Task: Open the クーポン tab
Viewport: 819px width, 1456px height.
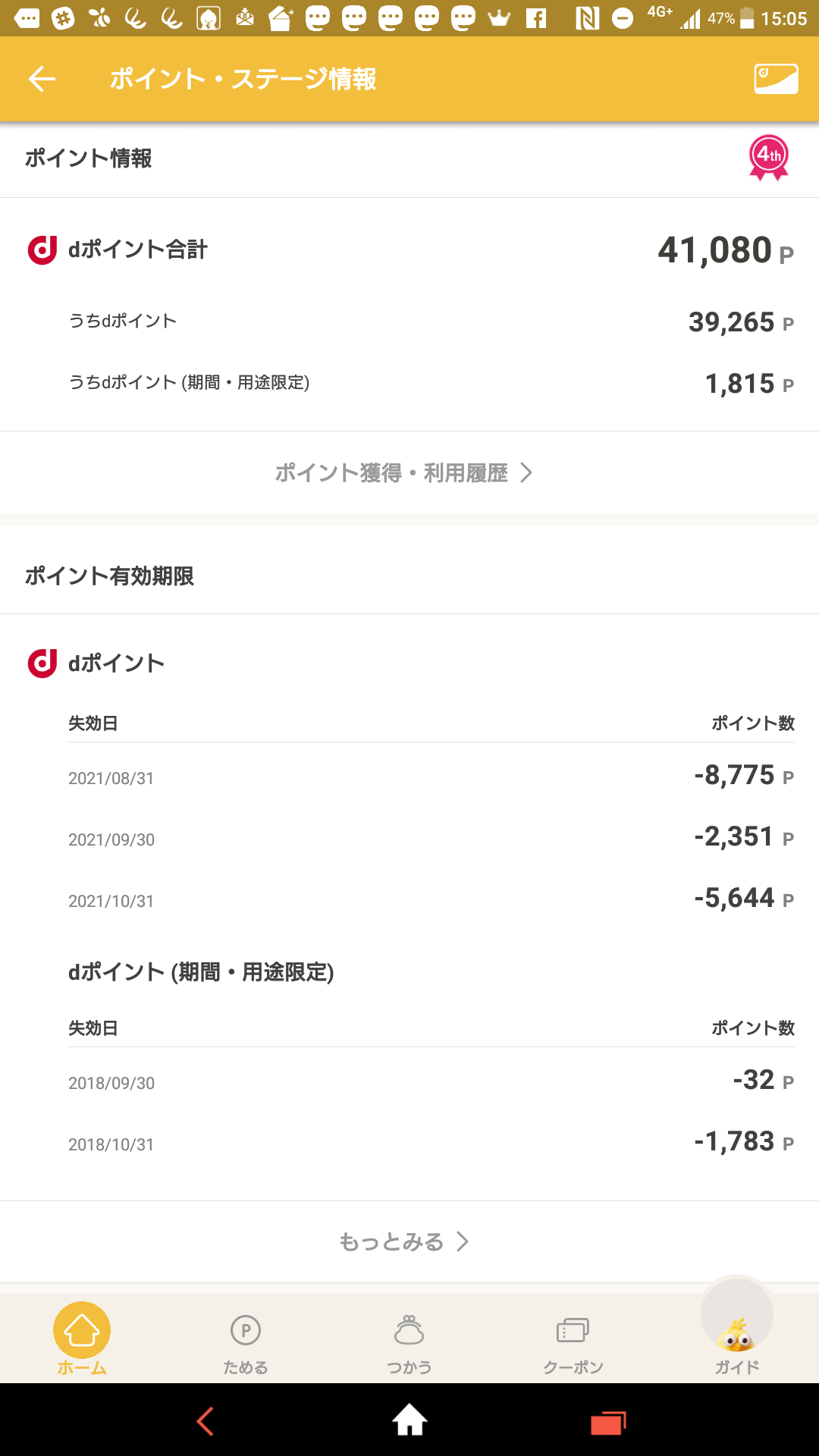Action: pyautogui.click(x=573, y=1344)
